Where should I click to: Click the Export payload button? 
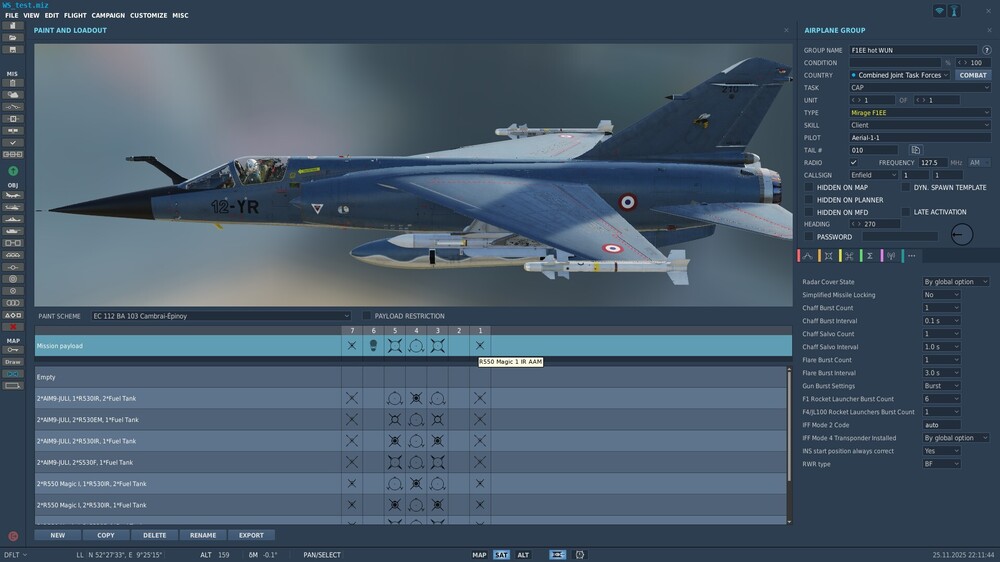(x=251, y=535)
